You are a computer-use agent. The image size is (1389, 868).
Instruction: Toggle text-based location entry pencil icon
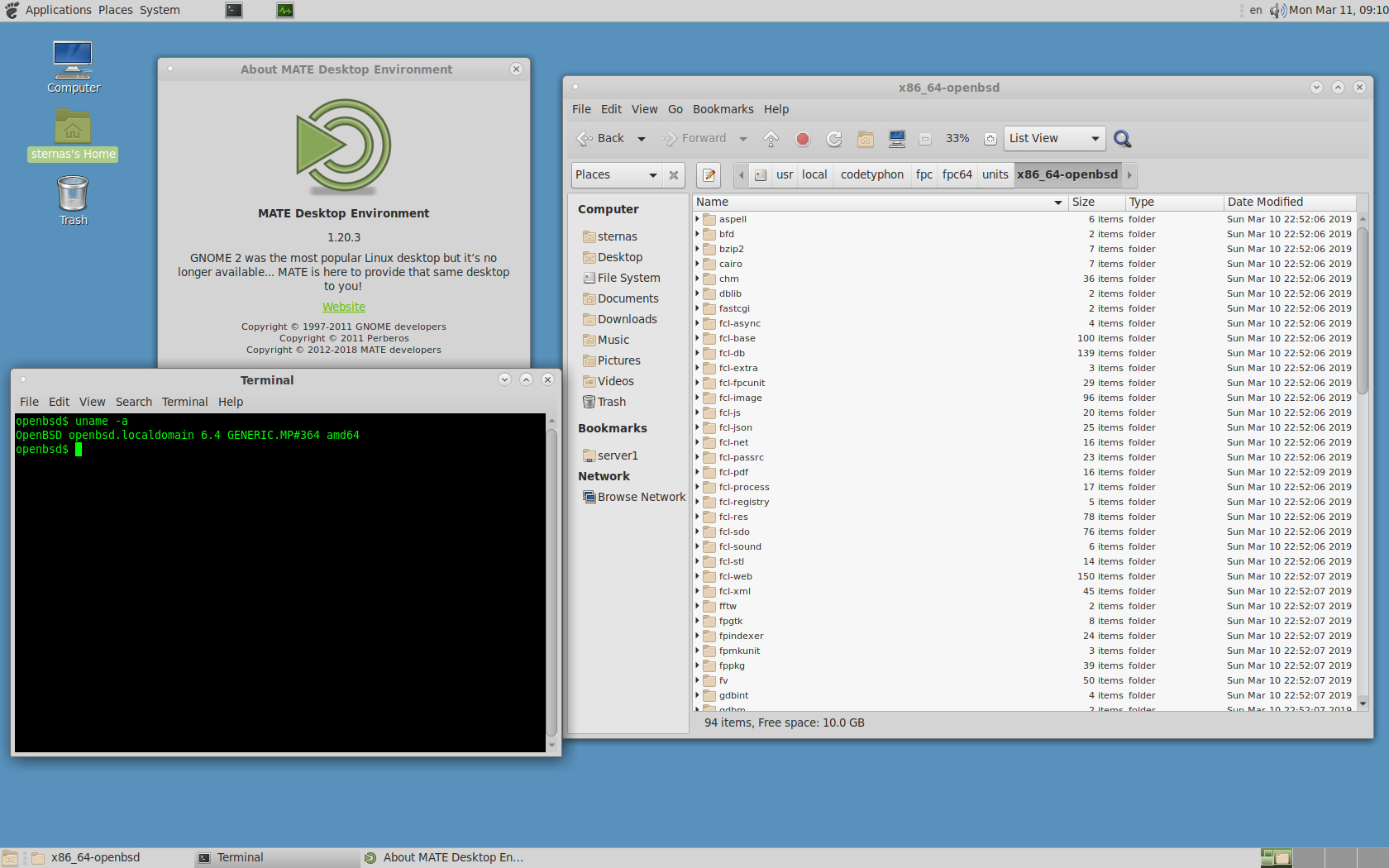coord(709,175)
